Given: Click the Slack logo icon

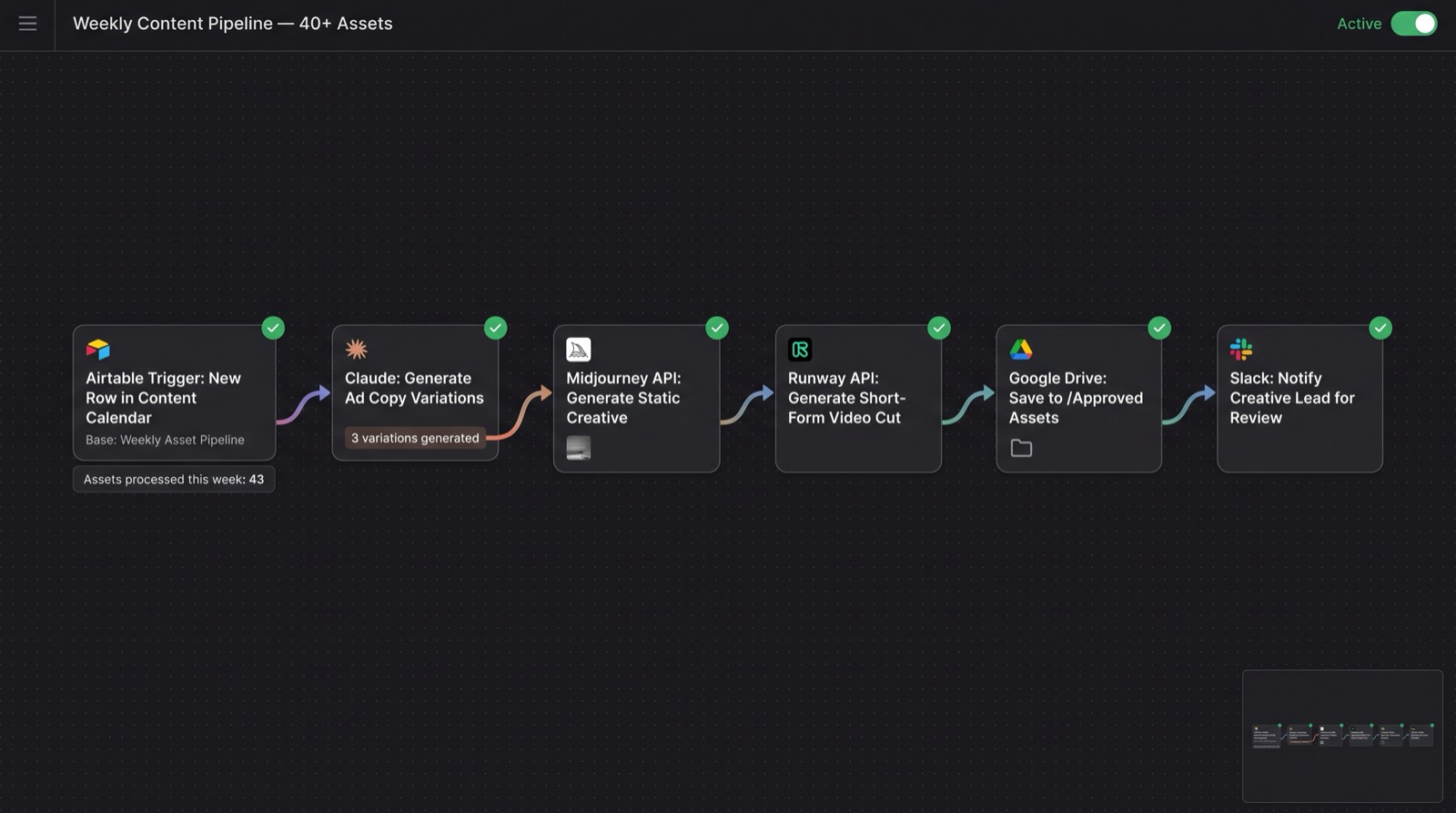Looking at the screenshot, I should [x=1241, y=350].
